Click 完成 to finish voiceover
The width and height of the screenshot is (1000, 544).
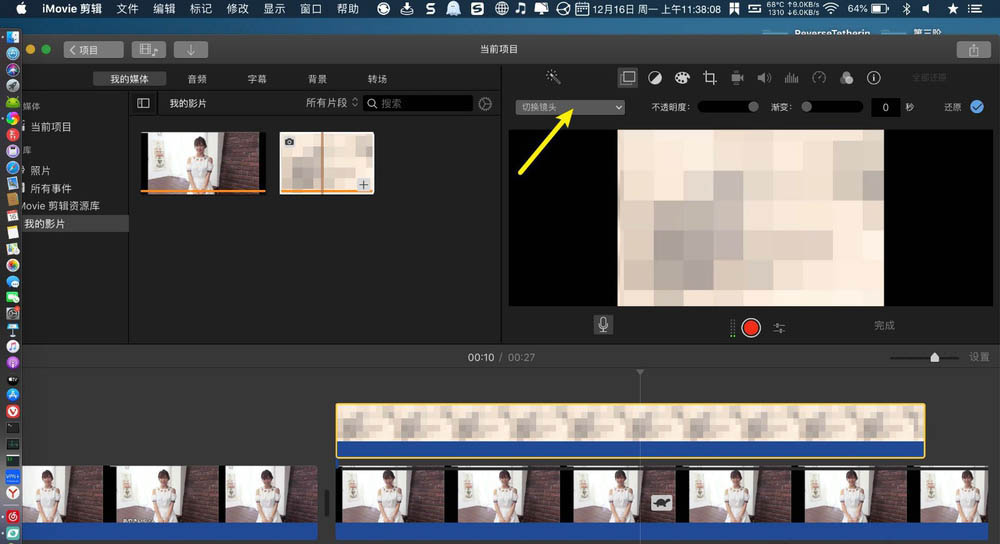tap(884, 325)
